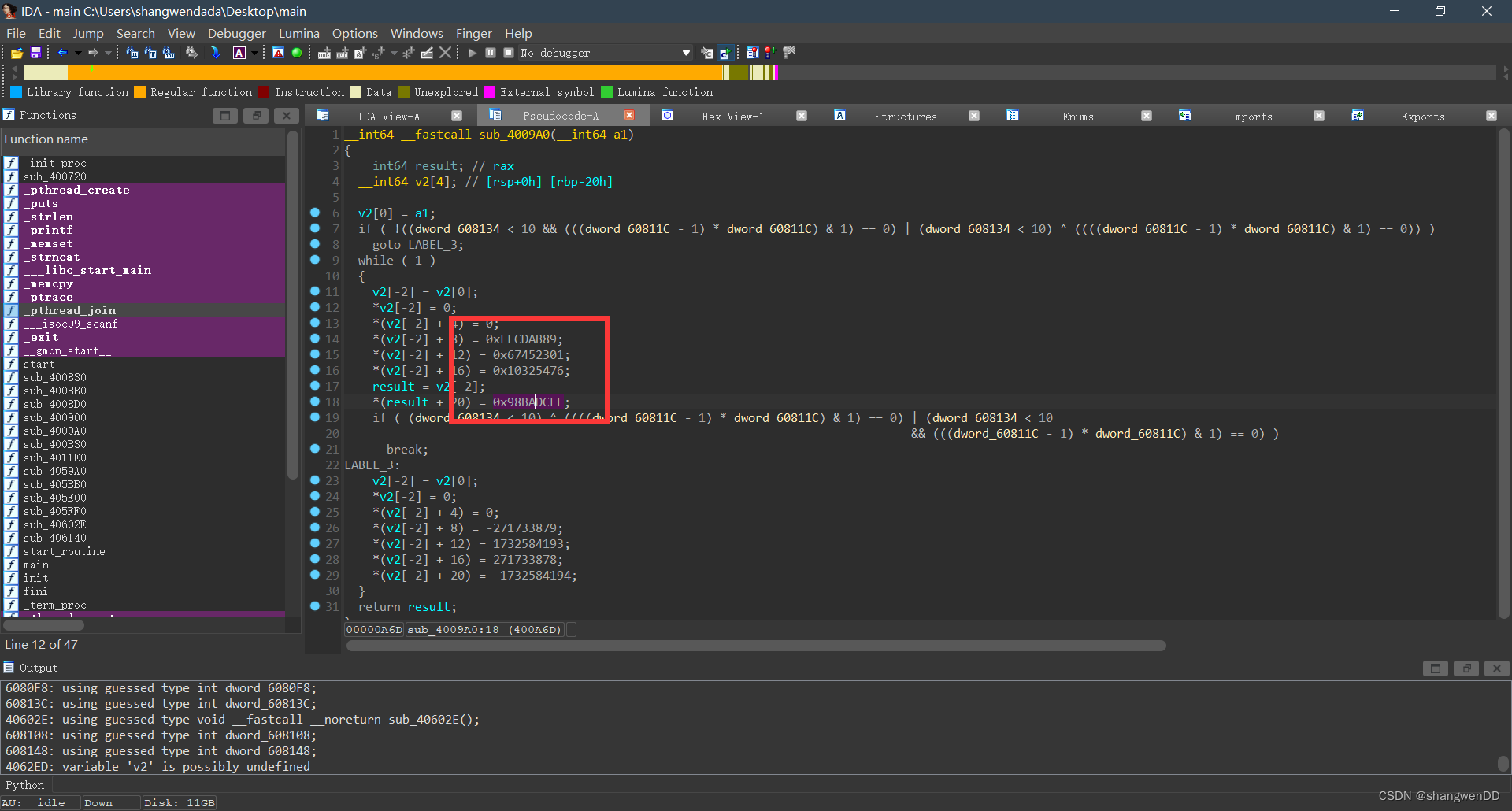Viewport: 1512px width, 811px height.
Task: Switch to the IDA View-A tab
Action: [x=388, y=117]
